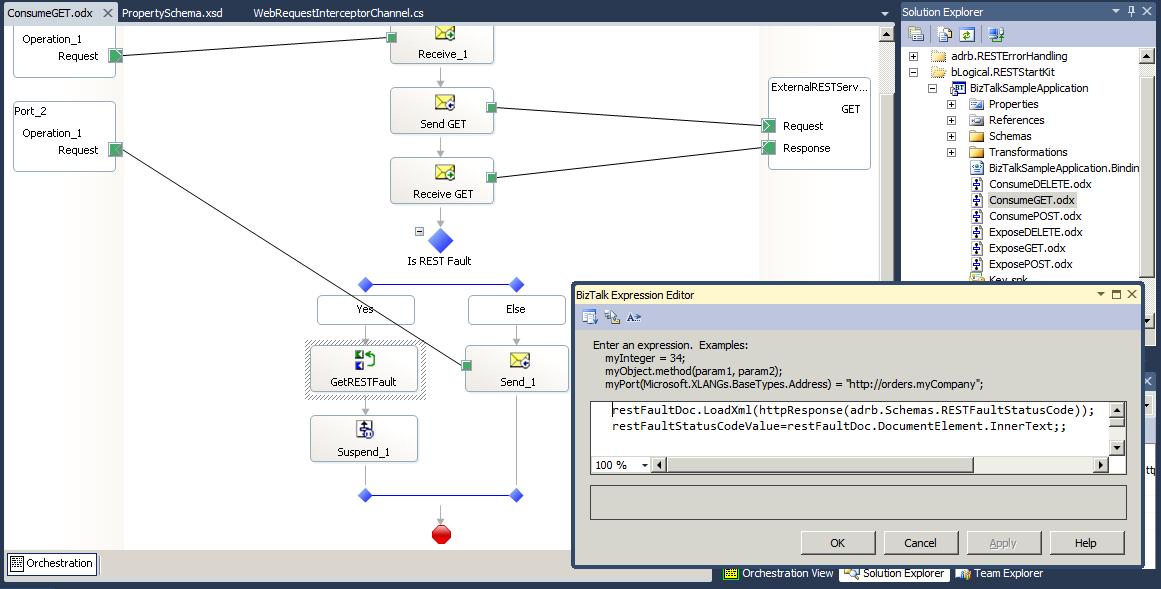Click the Cancel button

[920, 543]
